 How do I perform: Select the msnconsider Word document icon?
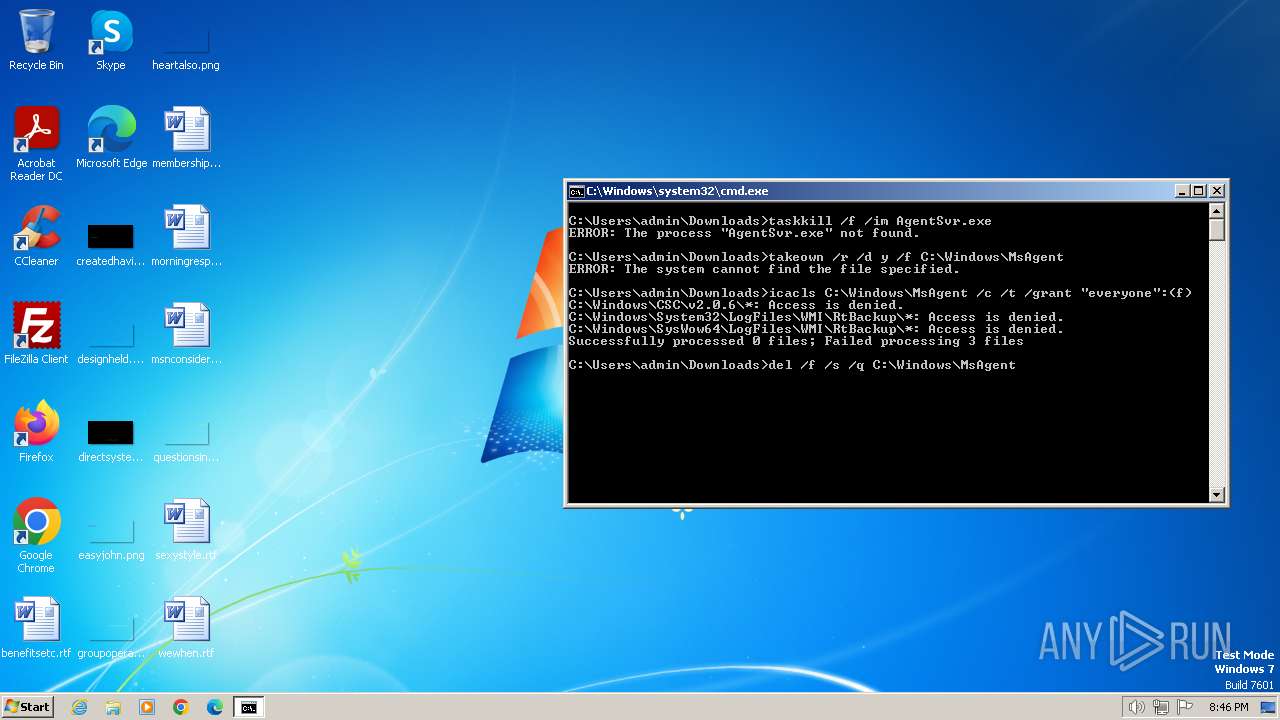coord(186,333)
